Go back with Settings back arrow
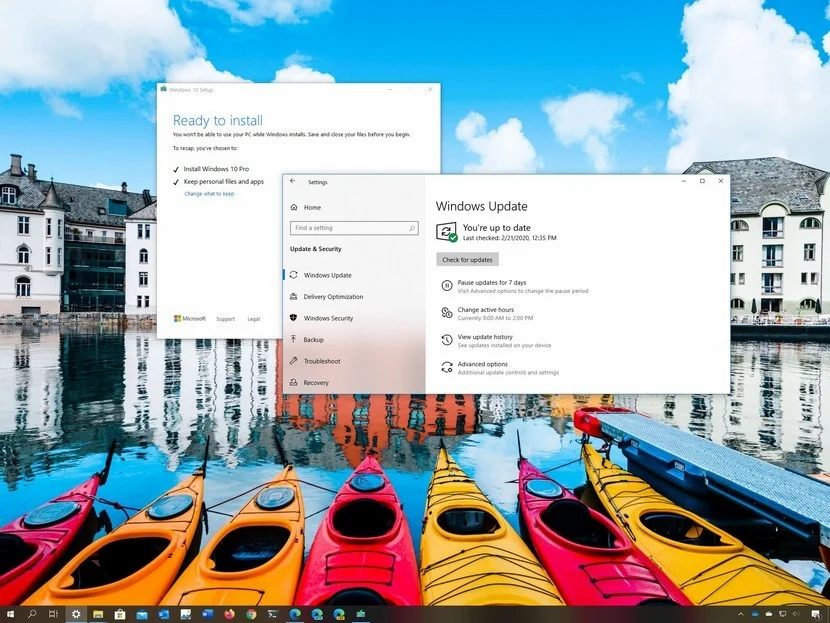This screenshot has height=623, width=830. click(293, 181)
